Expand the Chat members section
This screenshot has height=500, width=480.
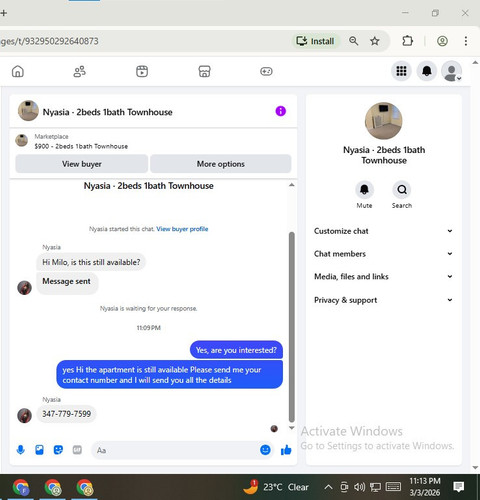click(383, 254)
